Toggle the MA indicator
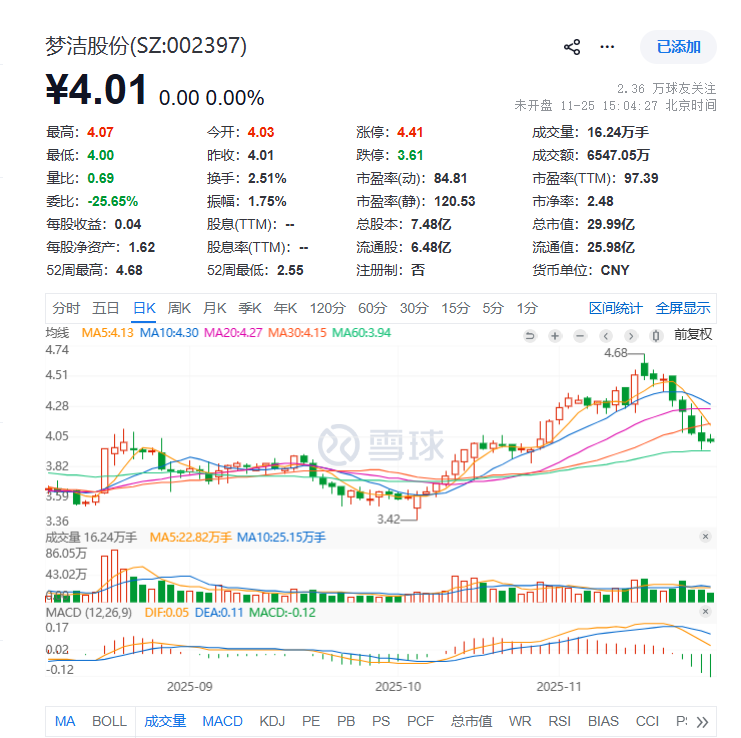The height and width of the screenshot is (738, 741). pyautogui.click(x=65, y=721)
